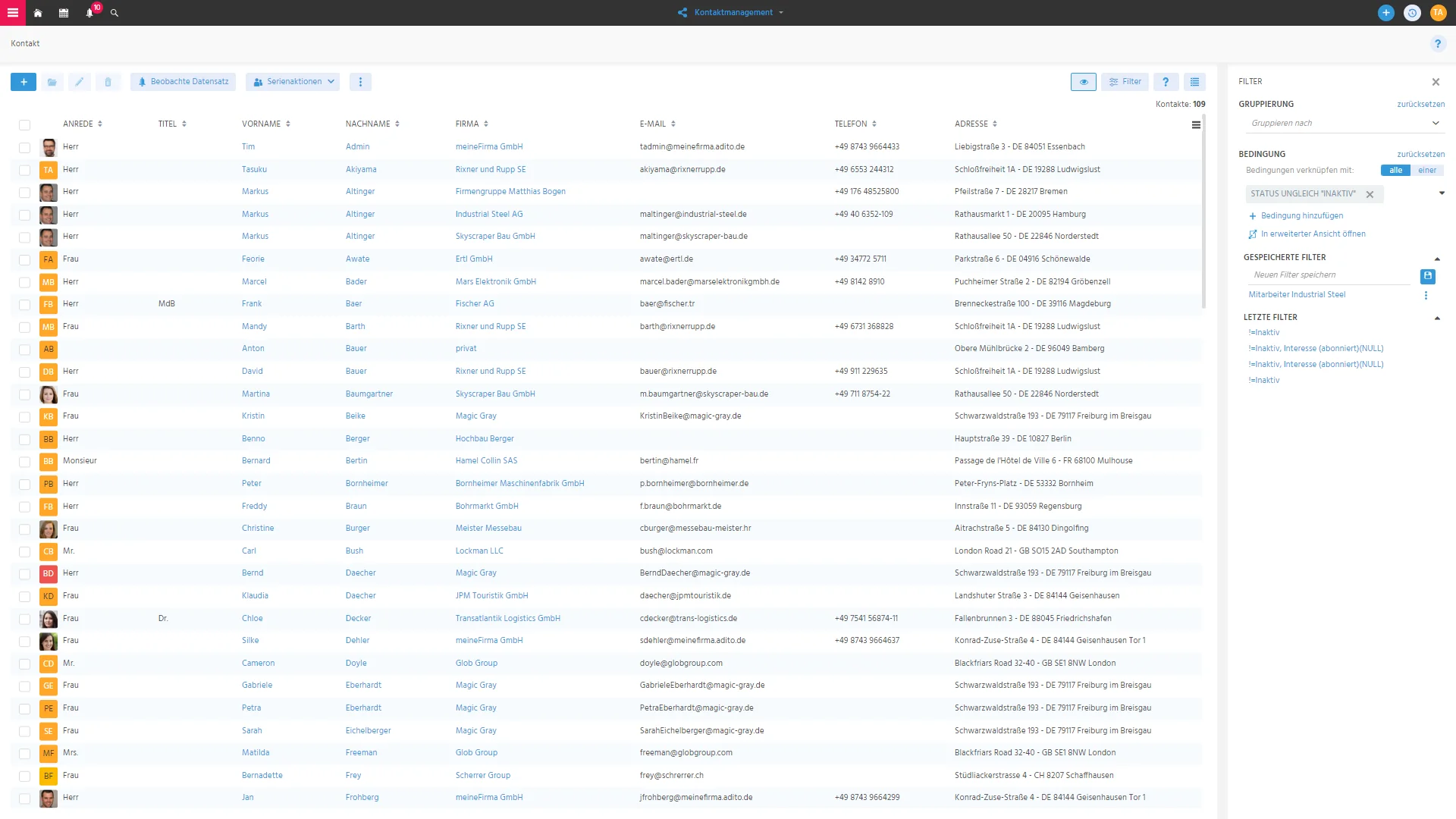
Task: Open the TA user avatar menu
Action: coord(1438,13)
